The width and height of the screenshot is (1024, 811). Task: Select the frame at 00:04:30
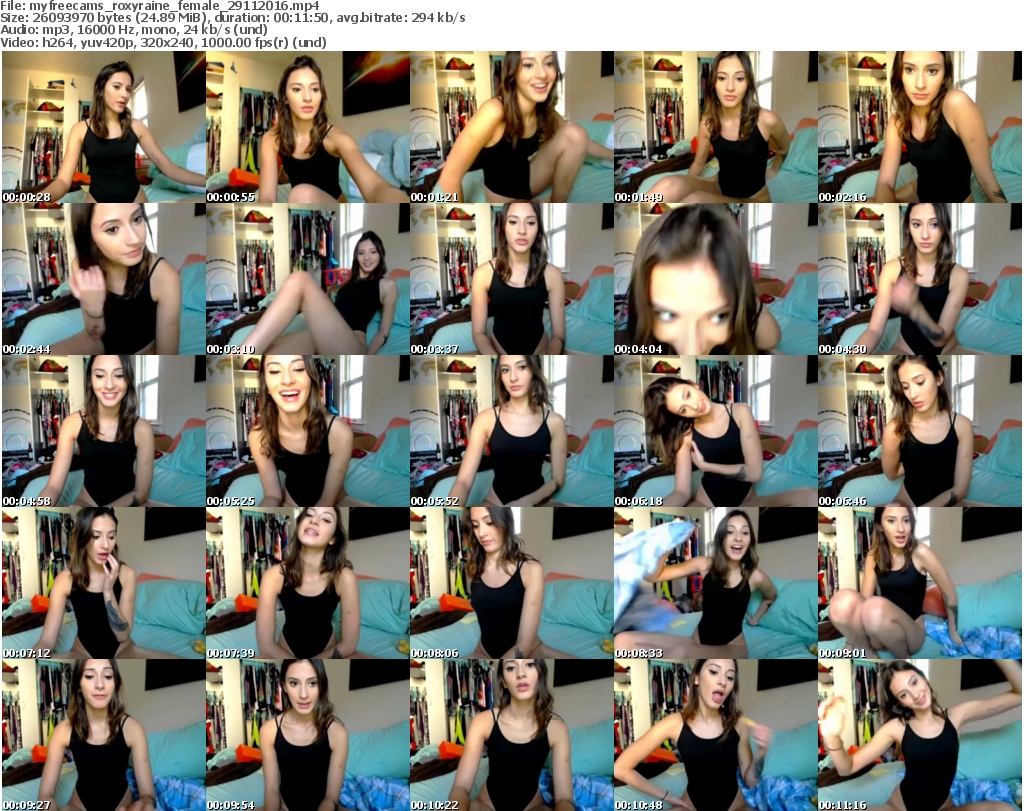919,279
